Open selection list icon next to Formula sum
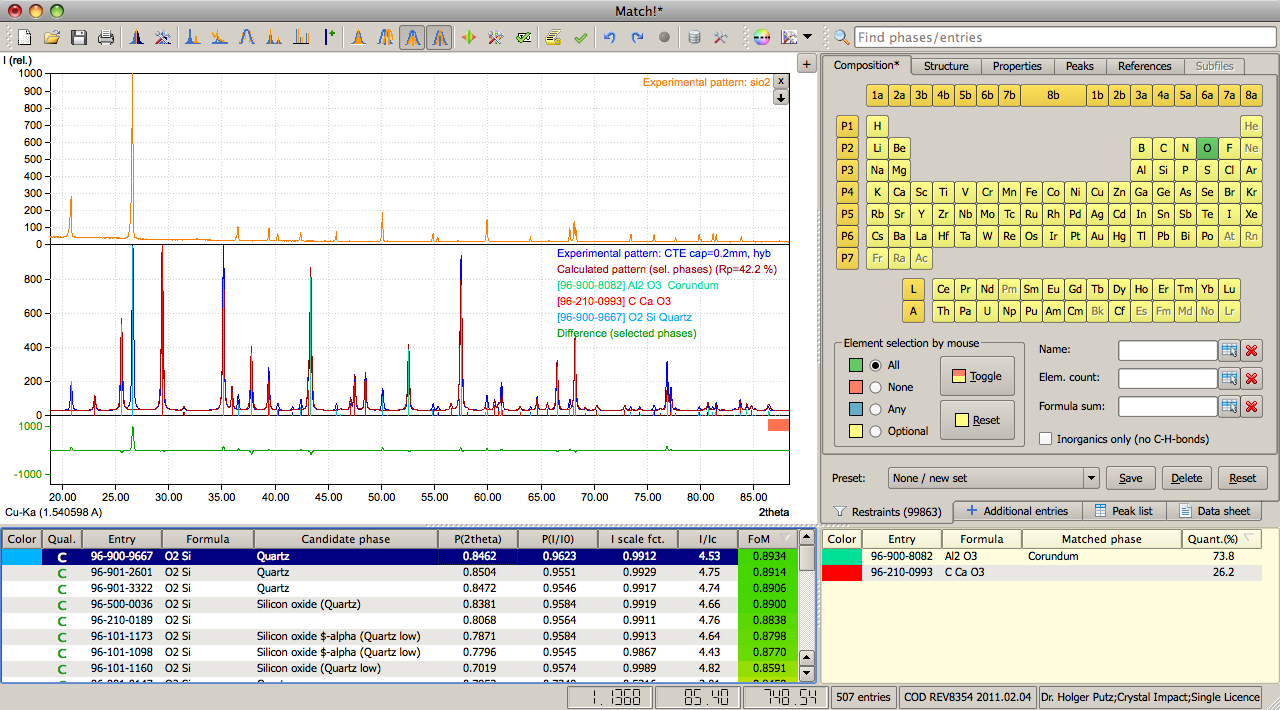Screen dimensions: 1280x710 tap(1229, 406)
